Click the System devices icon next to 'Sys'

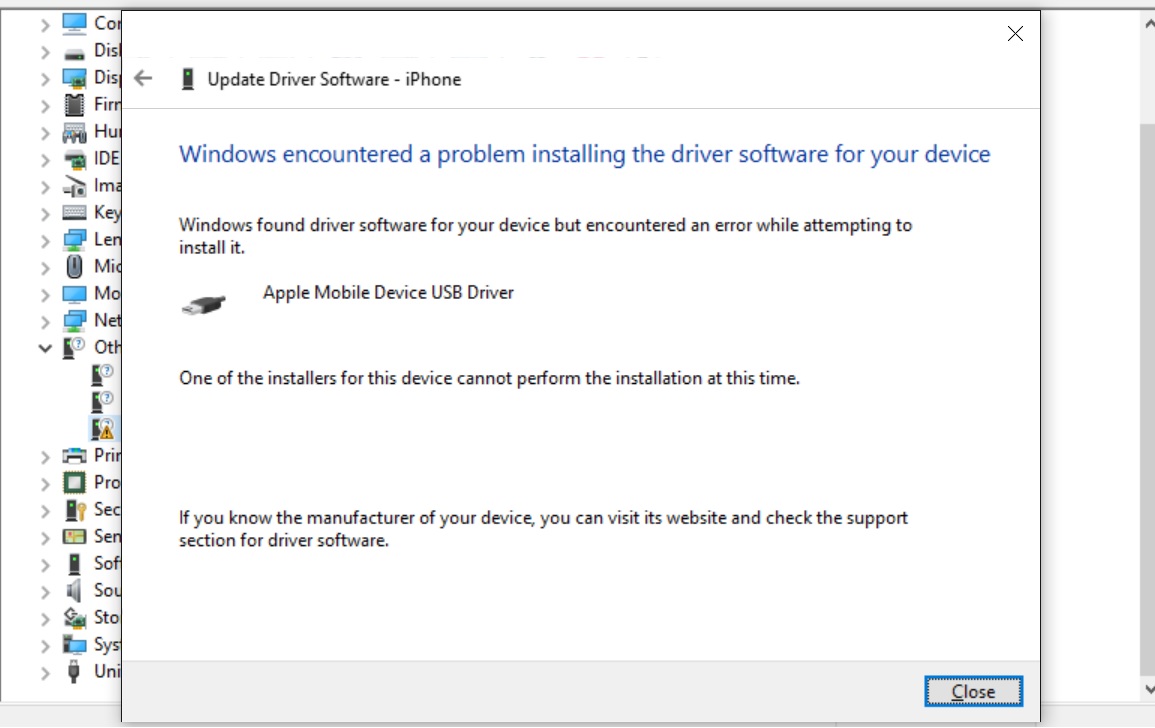point(74,645)
